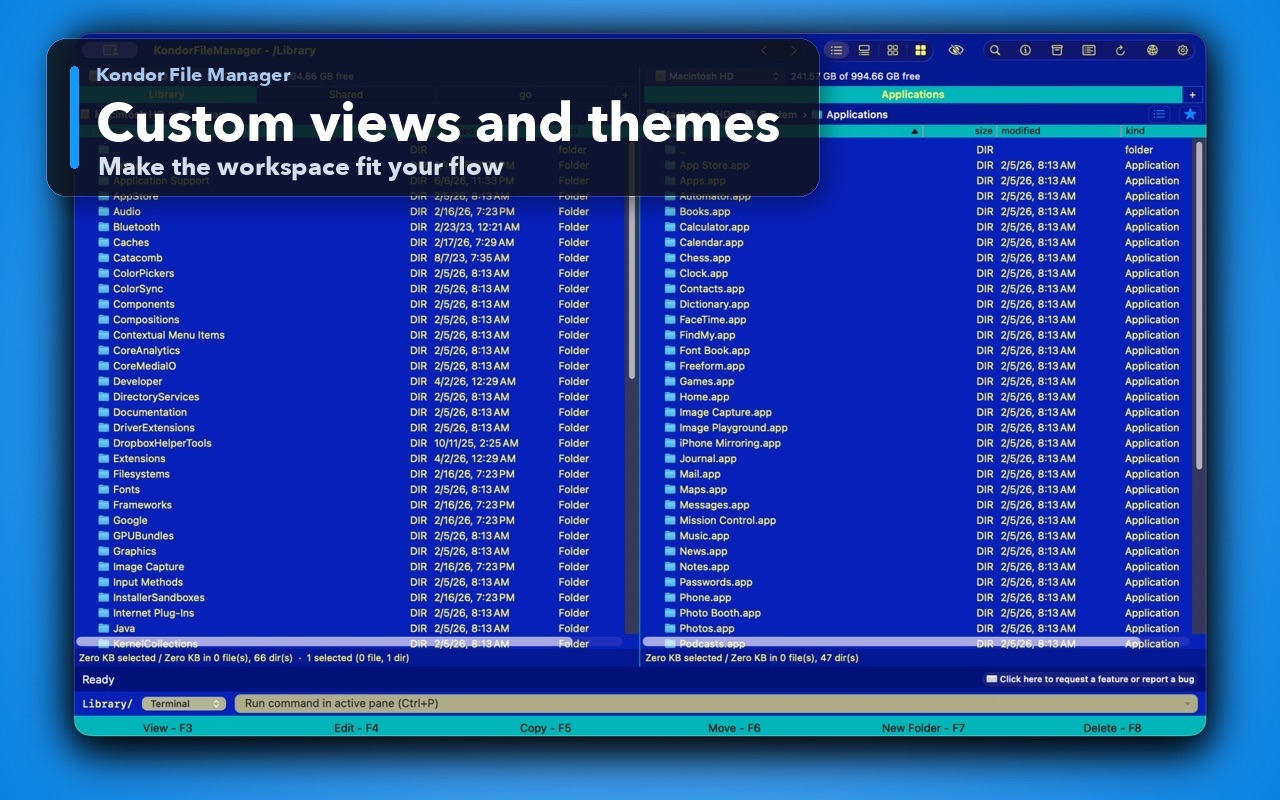This screenshot has width=1280, height=800.
Task: Click the icon beside Chess.app
Action: click(x=671, y=258)
